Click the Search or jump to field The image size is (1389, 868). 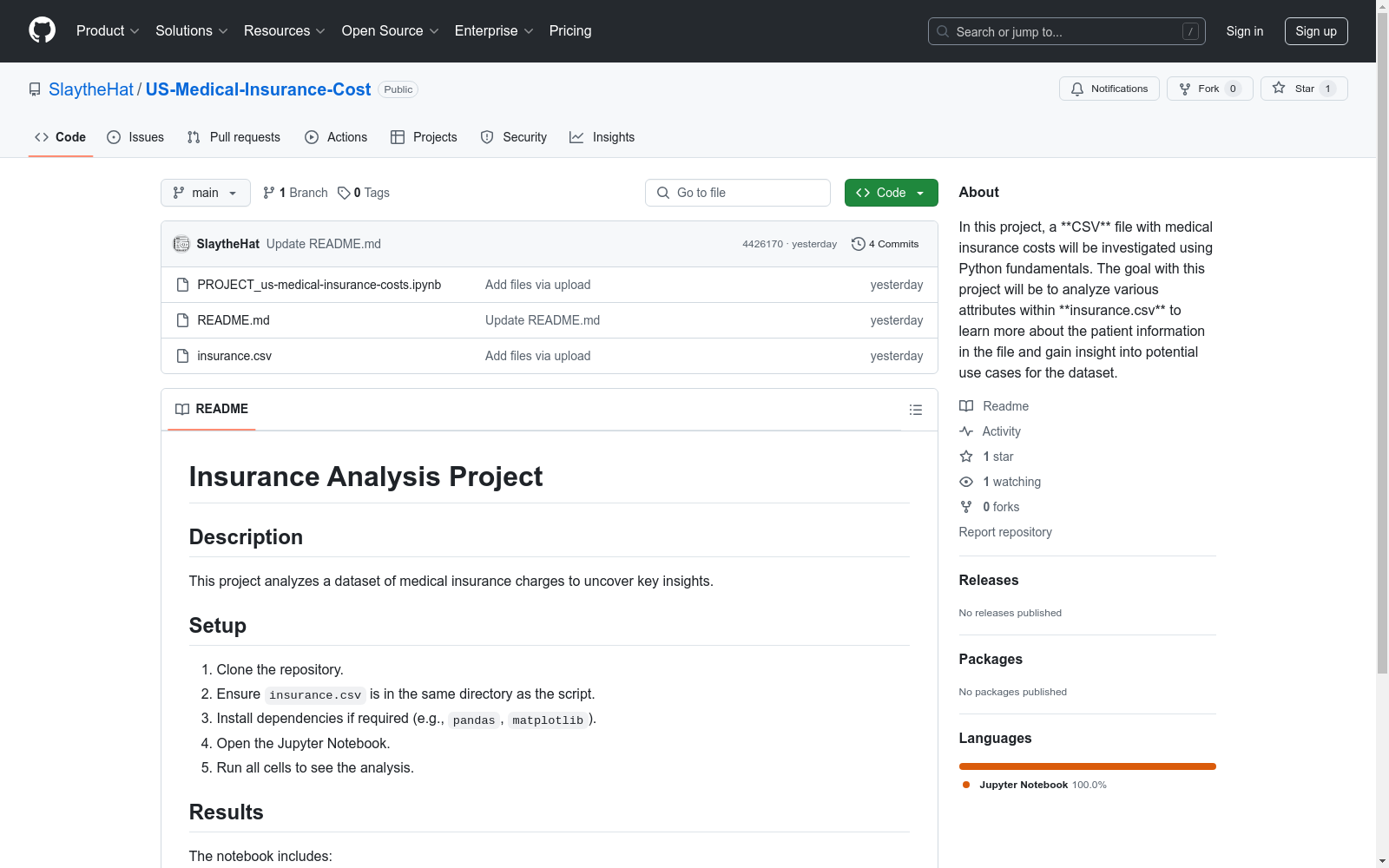click(1067, 31)
